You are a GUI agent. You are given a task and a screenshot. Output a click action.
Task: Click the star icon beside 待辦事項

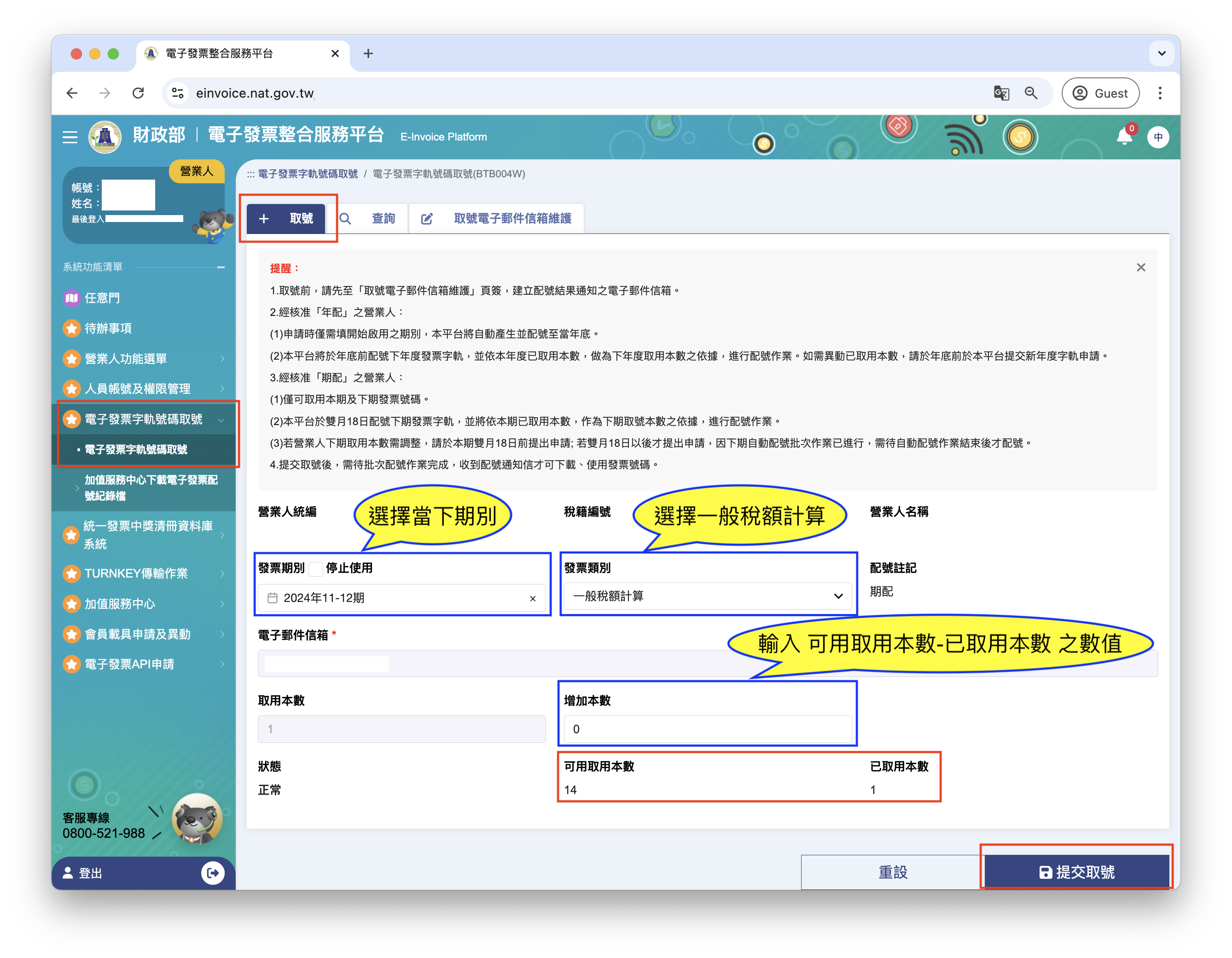tap(72, 328)
